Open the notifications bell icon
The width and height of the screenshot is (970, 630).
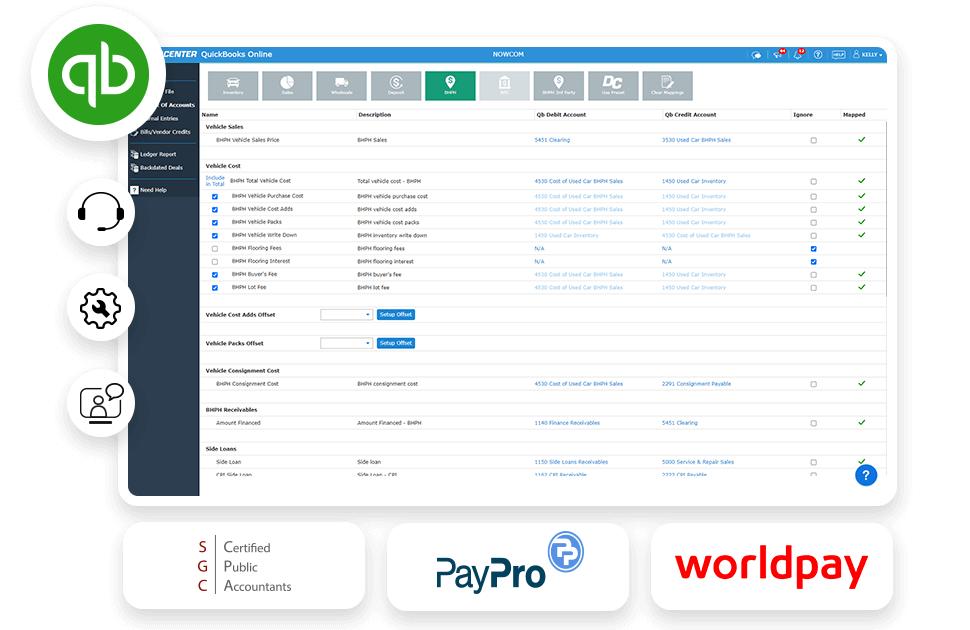tap(798, 54)
